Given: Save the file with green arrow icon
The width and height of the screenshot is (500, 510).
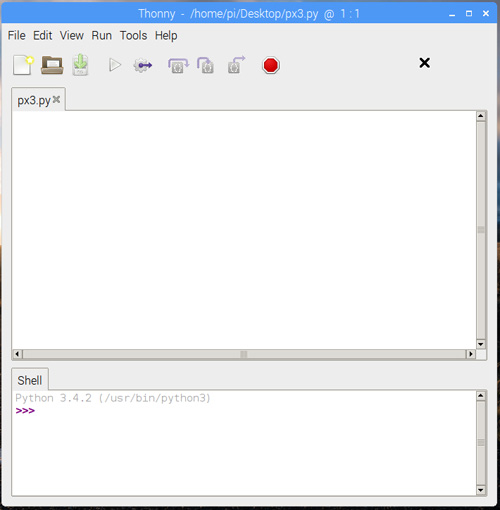Looking at the screenshot, I should [80, 65].
